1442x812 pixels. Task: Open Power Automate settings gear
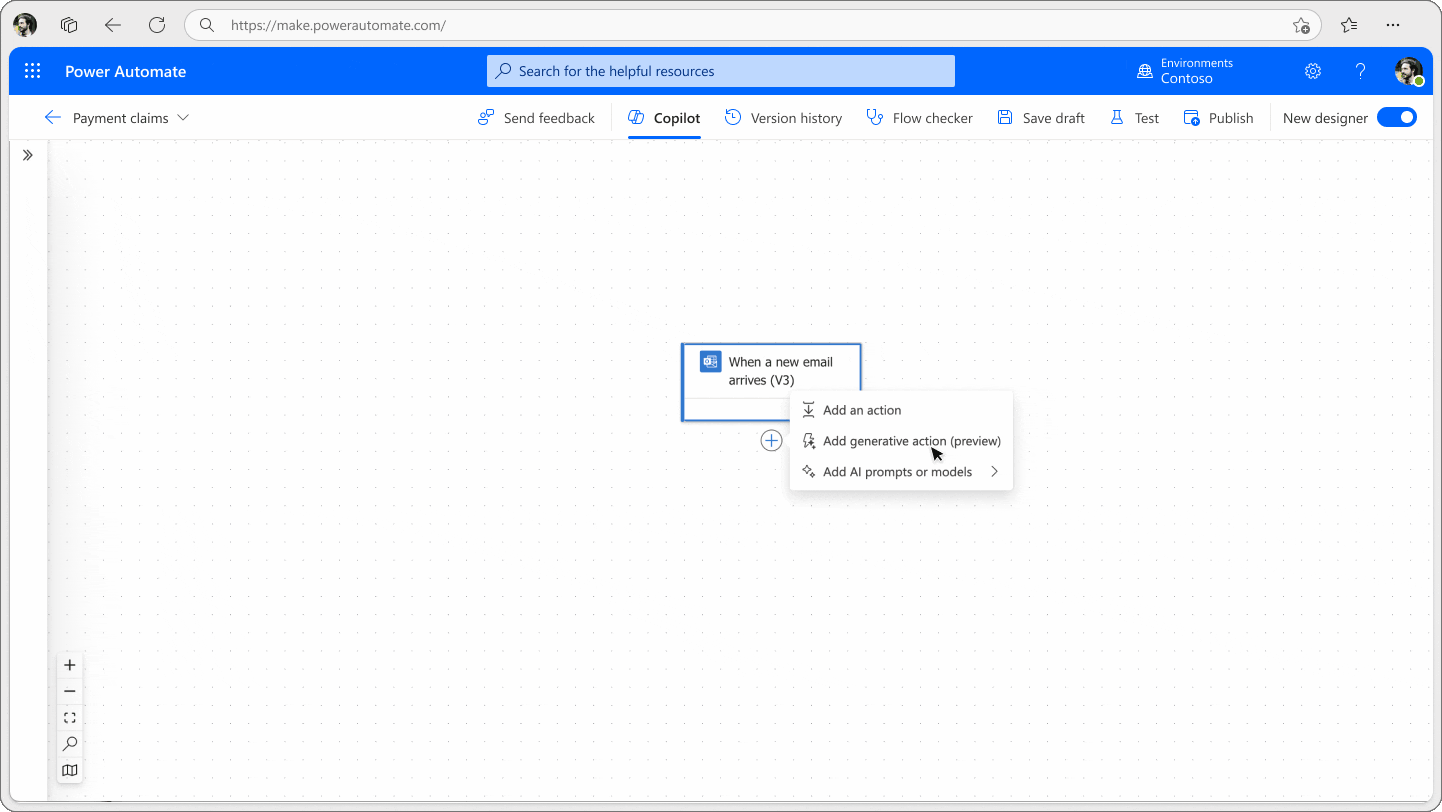[x=1312, y=70]
